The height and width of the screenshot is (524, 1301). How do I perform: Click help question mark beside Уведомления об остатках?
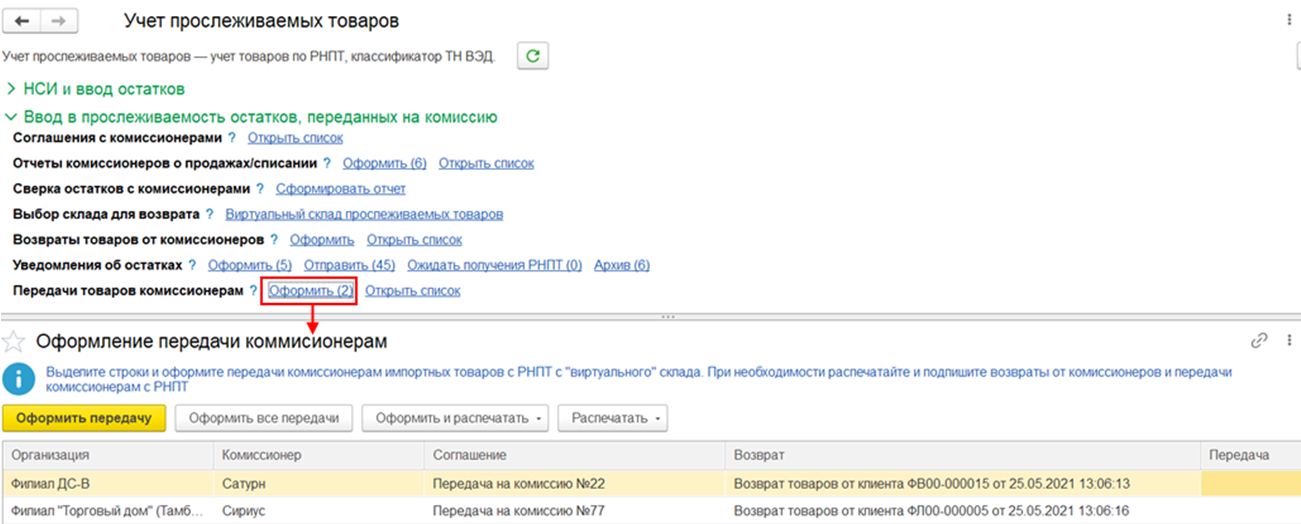click(192, 265)
